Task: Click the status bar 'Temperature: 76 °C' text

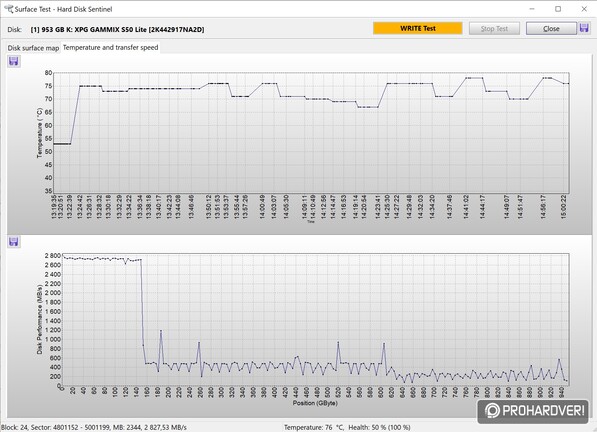Action: [x=314, y=427]
